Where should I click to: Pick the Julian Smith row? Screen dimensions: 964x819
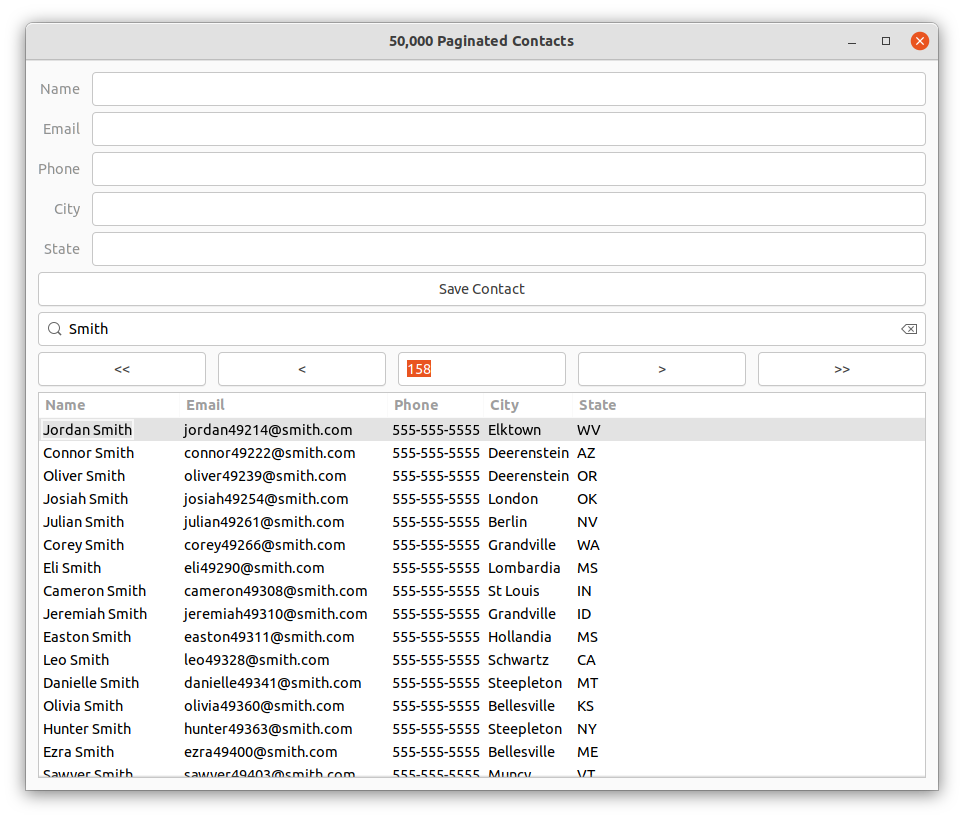[x=482, y=522]
